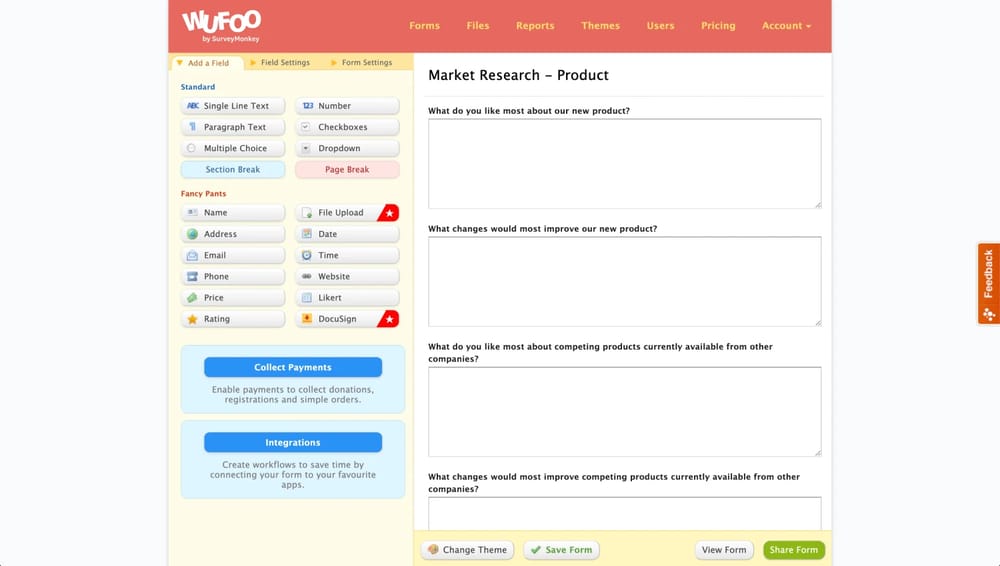Add a Price field

coord(233,298)
